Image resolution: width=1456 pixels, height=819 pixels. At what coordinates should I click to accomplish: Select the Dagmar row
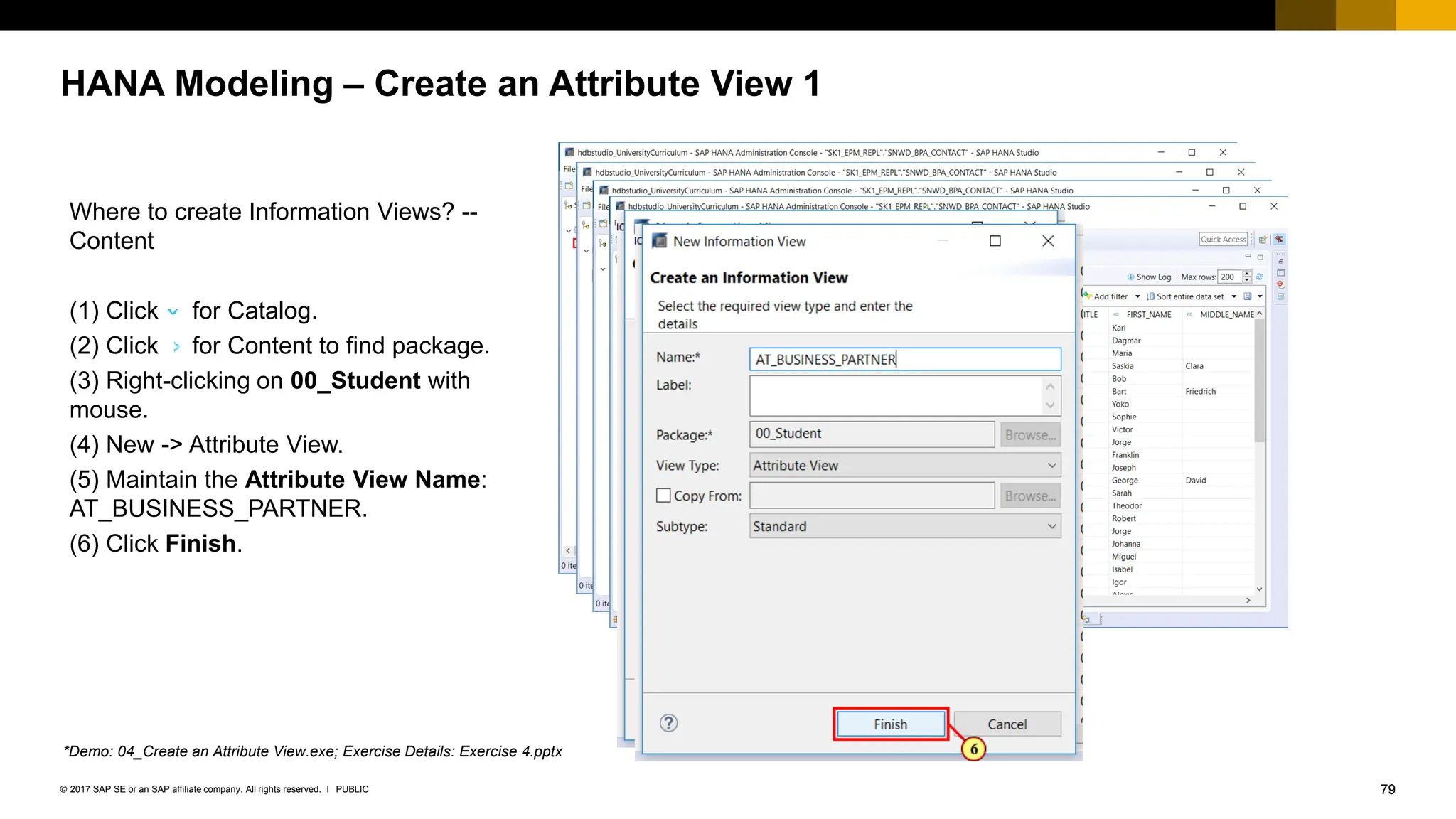click(1146, 341)
